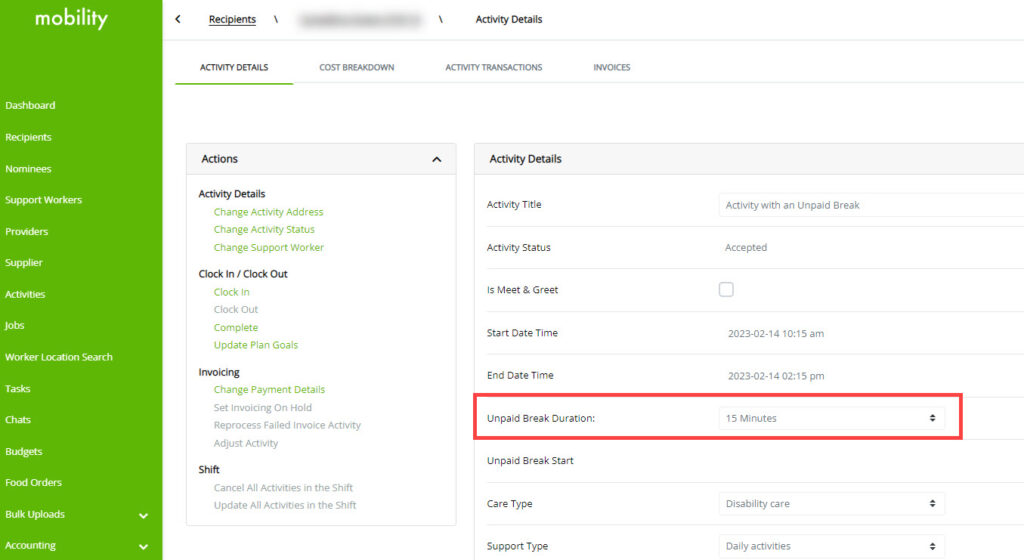Open the Unpaid Break Duration dropdown
Screen dimensions: 1024x560
(x=831, y=418)
